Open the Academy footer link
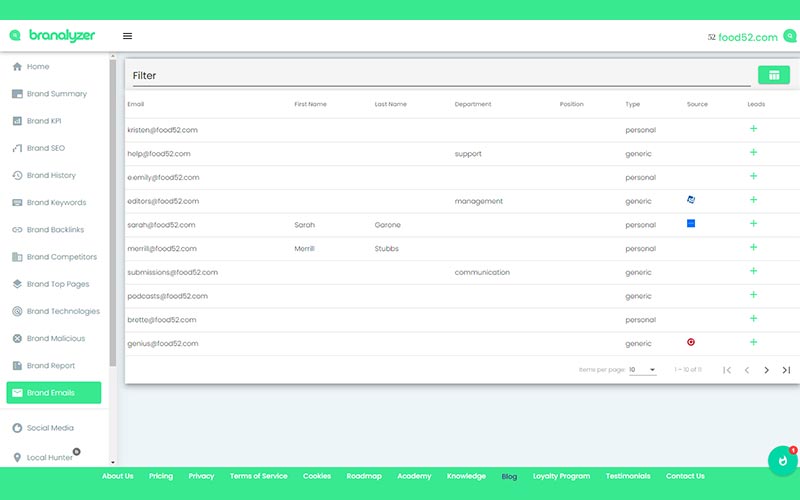The height and width of the screenshot is (500, 800). click(x=414, y=476)
